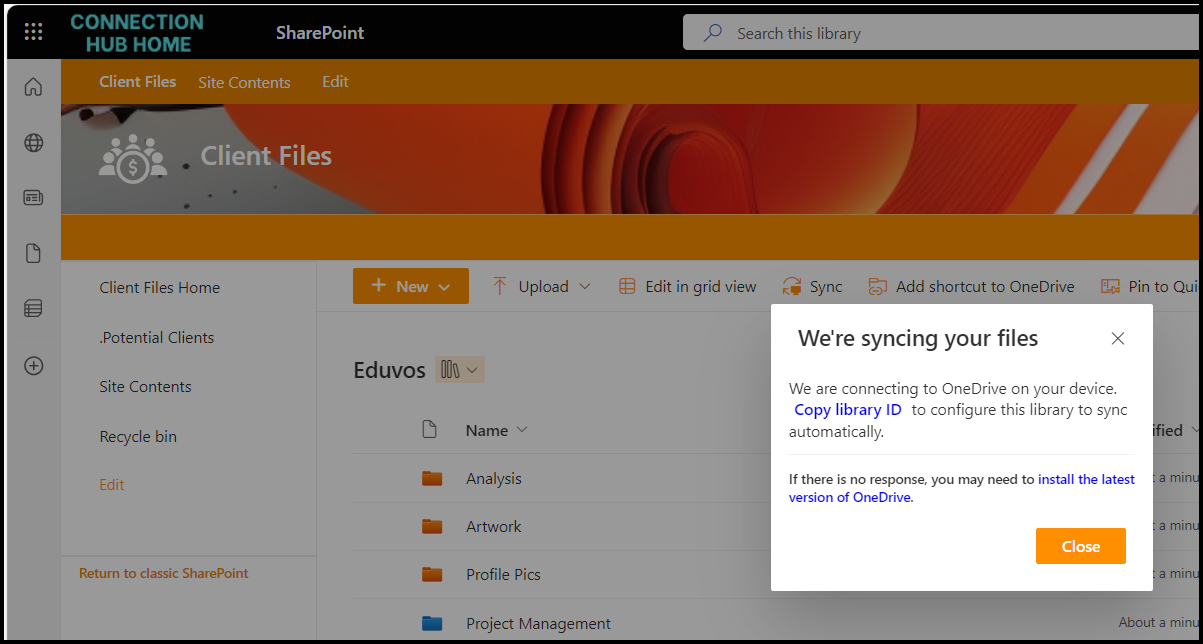Image resolution: width=1203 pixels, height=644 pixels.
Task: Open My sites globe icon
Action: coord(33,143)
